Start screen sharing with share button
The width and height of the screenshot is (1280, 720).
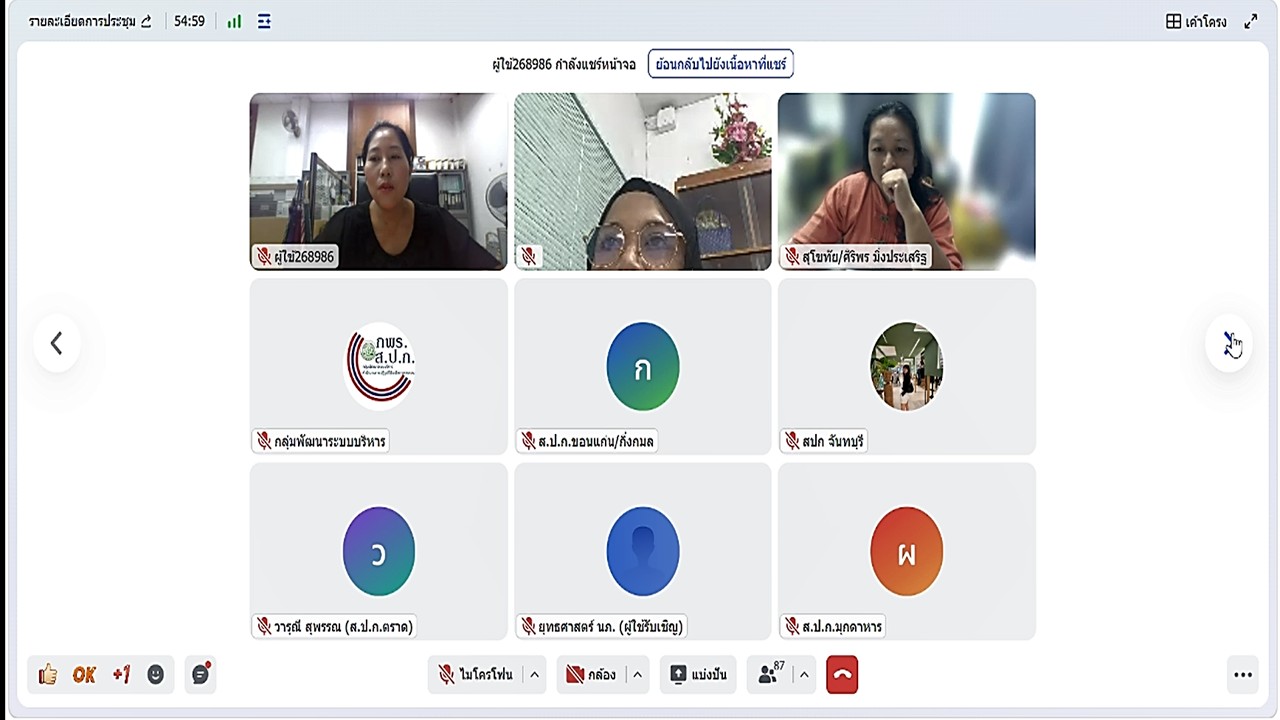pos(698,675)
